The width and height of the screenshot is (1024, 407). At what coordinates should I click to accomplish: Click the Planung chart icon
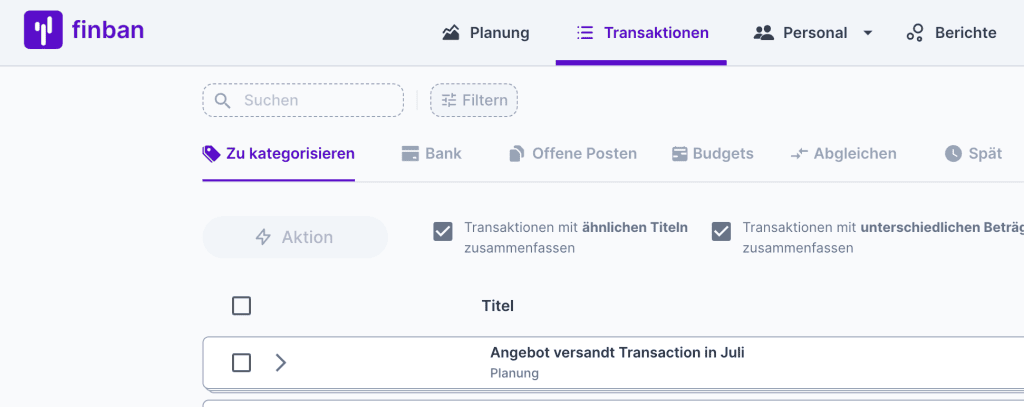tap(451, 33)
